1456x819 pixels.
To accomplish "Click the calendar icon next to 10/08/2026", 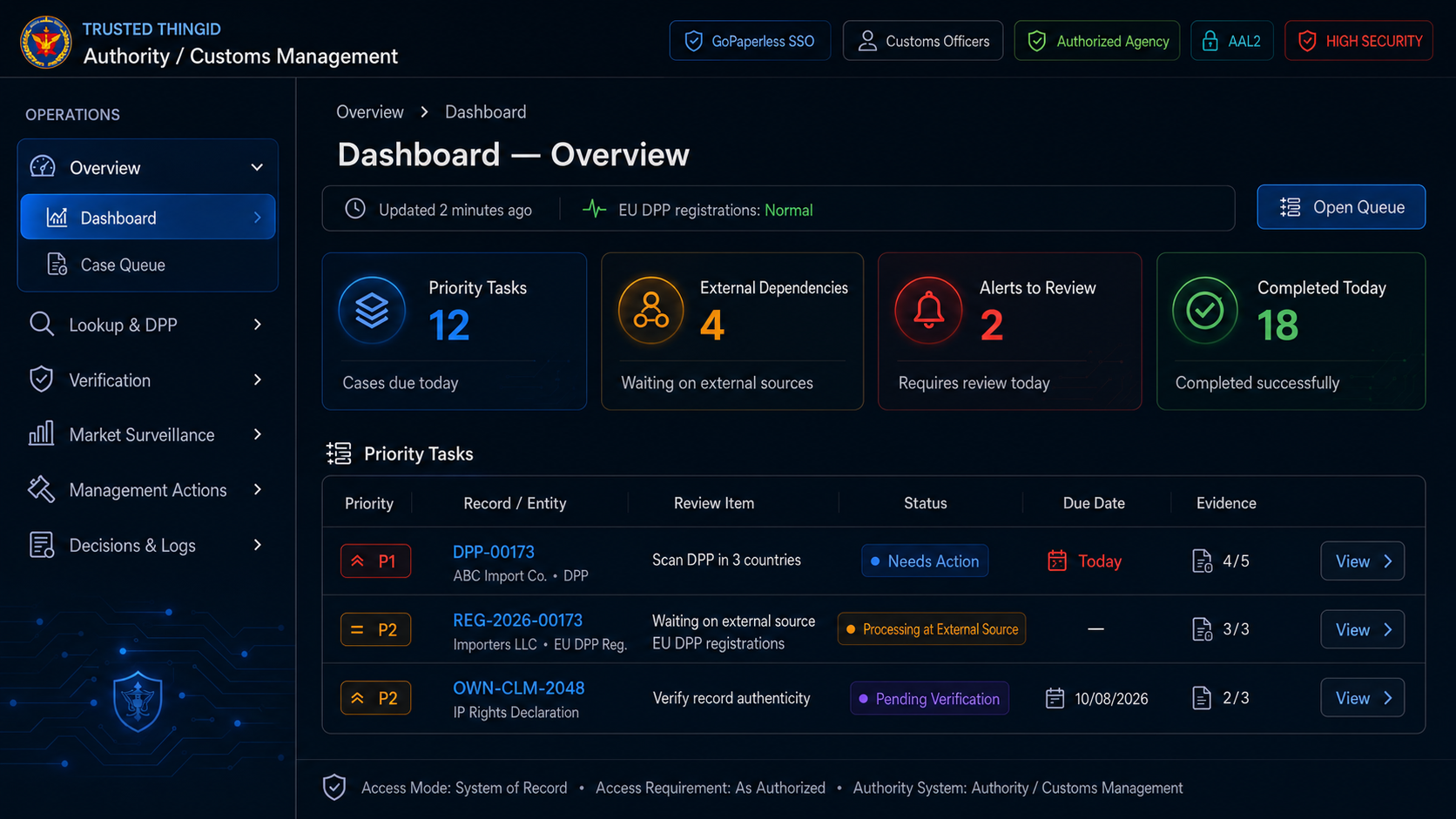I will coord(1055,698).
